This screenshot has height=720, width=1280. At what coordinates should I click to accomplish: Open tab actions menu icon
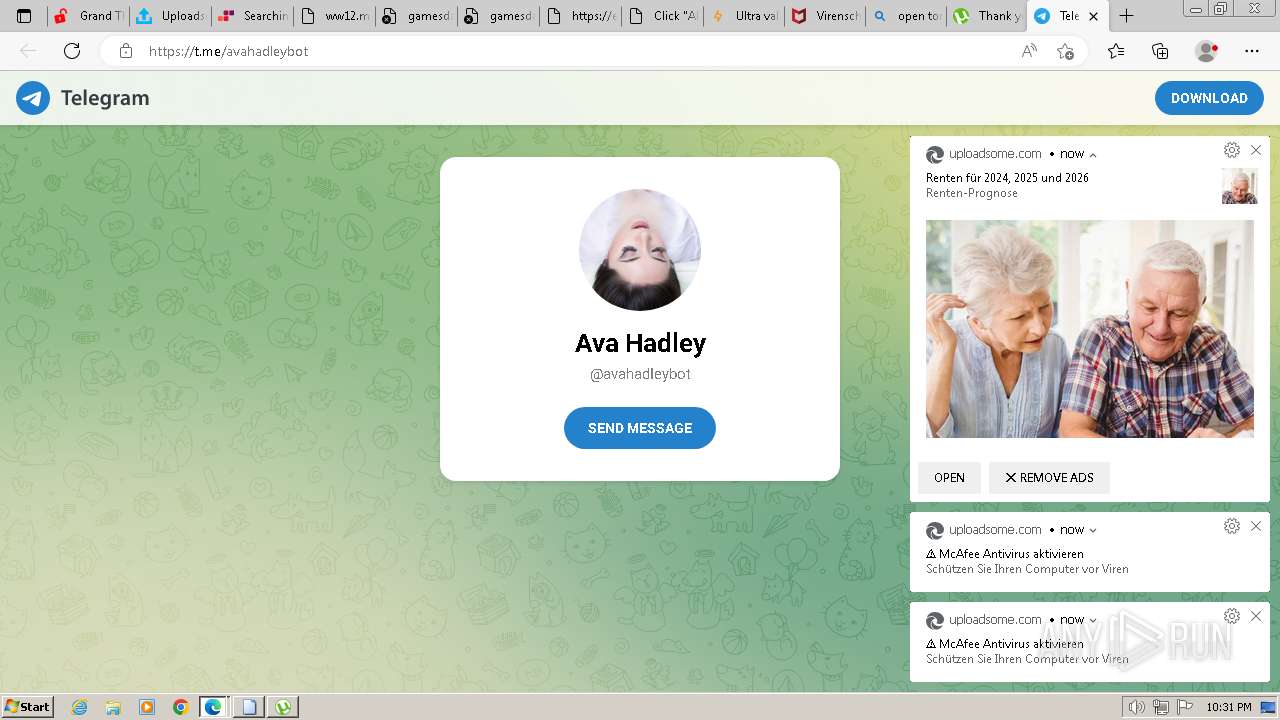pos(24,16)
